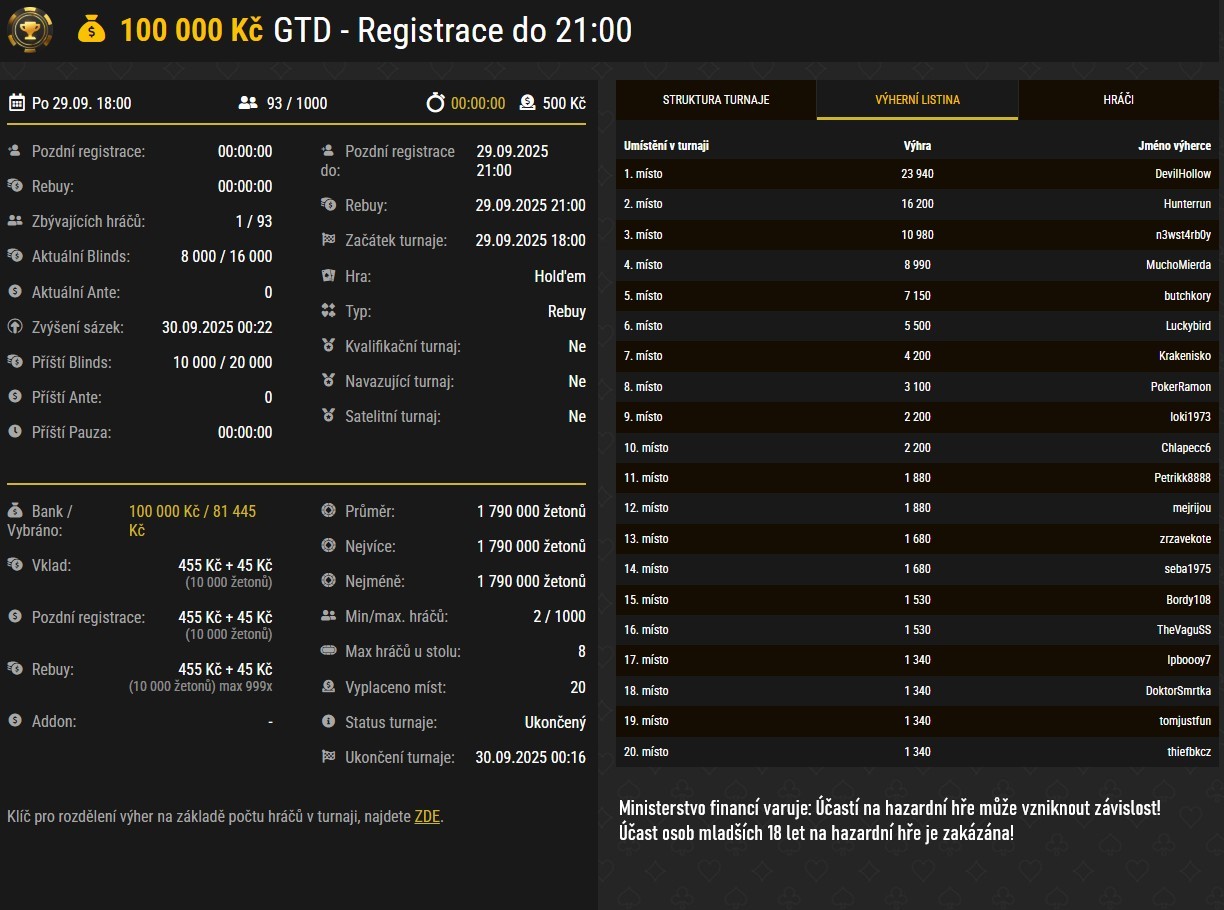Click the gold trophy chip logo
This screenshot has width=1224, height=910.
coord(30,30)
